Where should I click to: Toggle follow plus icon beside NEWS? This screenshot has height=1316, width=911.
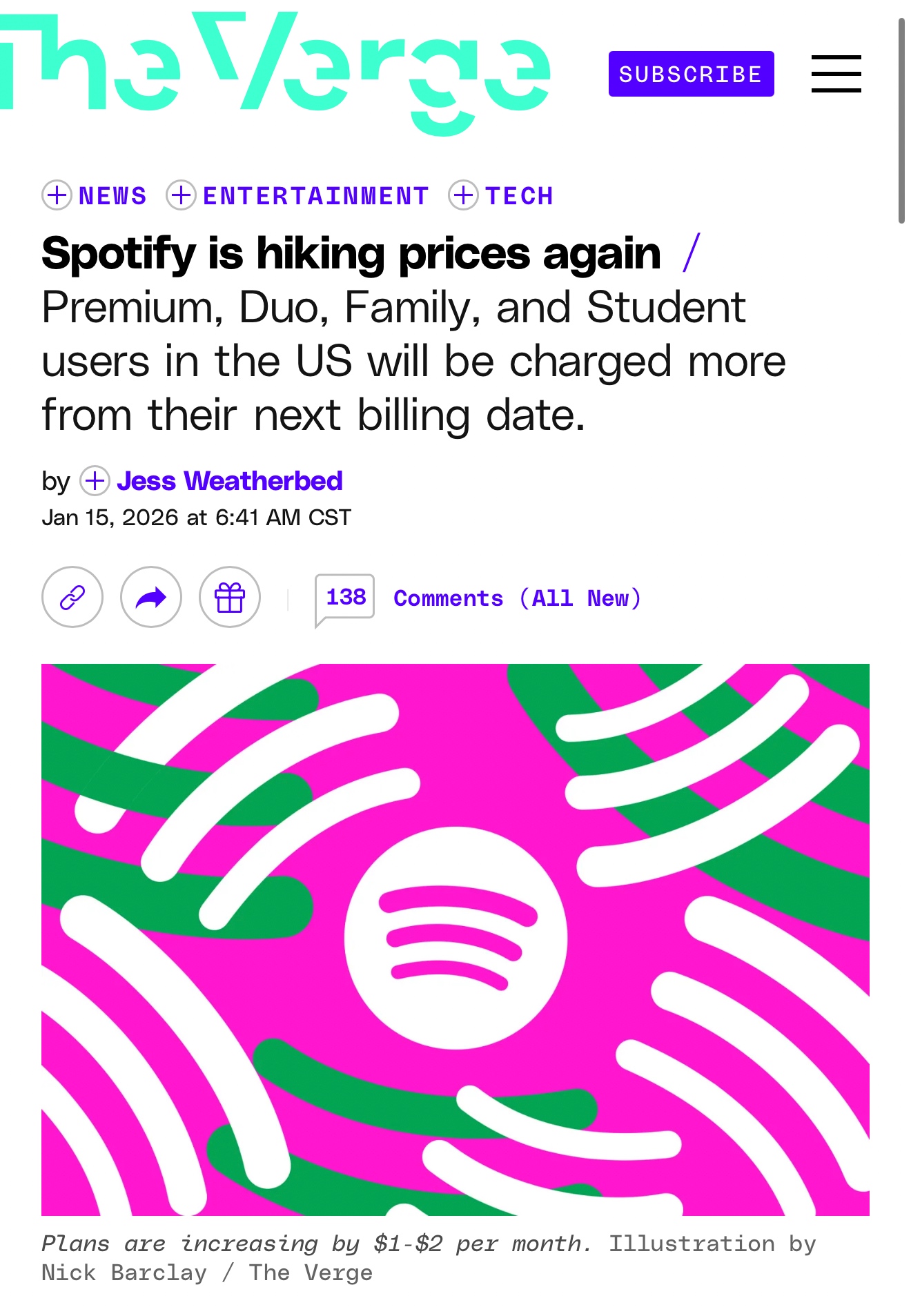(57, 195)
